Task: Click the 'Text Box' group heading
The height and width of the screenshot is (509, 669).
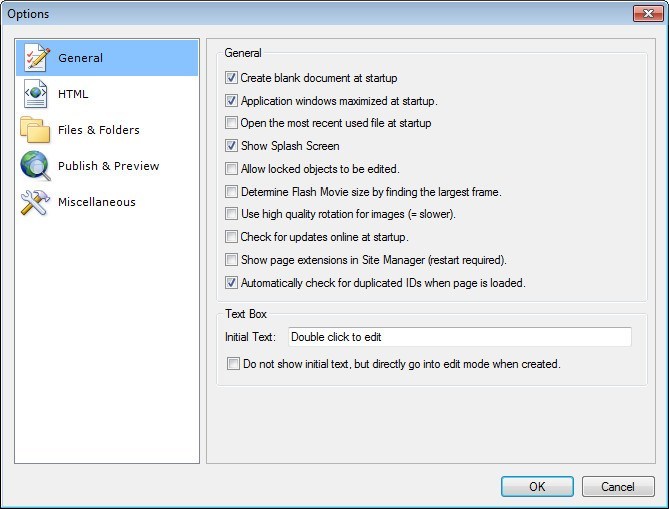Action: point(246,314)
